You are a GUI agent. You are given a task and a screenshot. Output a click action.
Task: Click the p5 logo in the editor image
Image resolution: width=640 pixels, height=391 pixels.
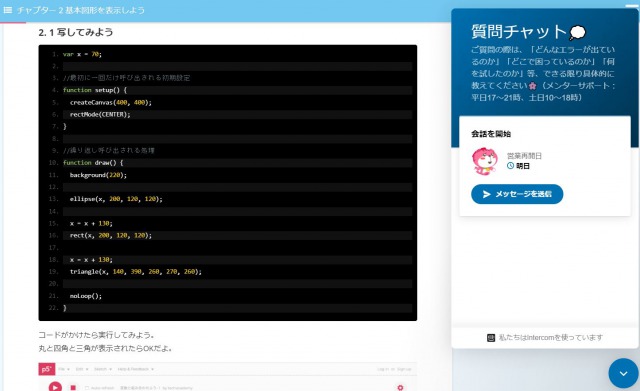point(47,369)
